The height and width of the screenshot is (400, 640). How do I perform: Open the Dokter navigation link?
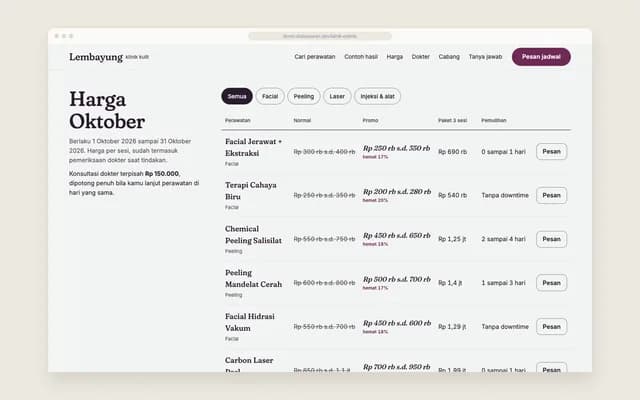click(420, 57)
